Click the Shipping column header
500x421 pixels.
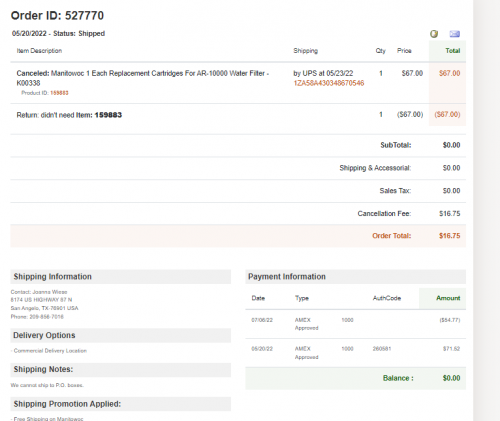pyautogui.click(x=306, y=51)
